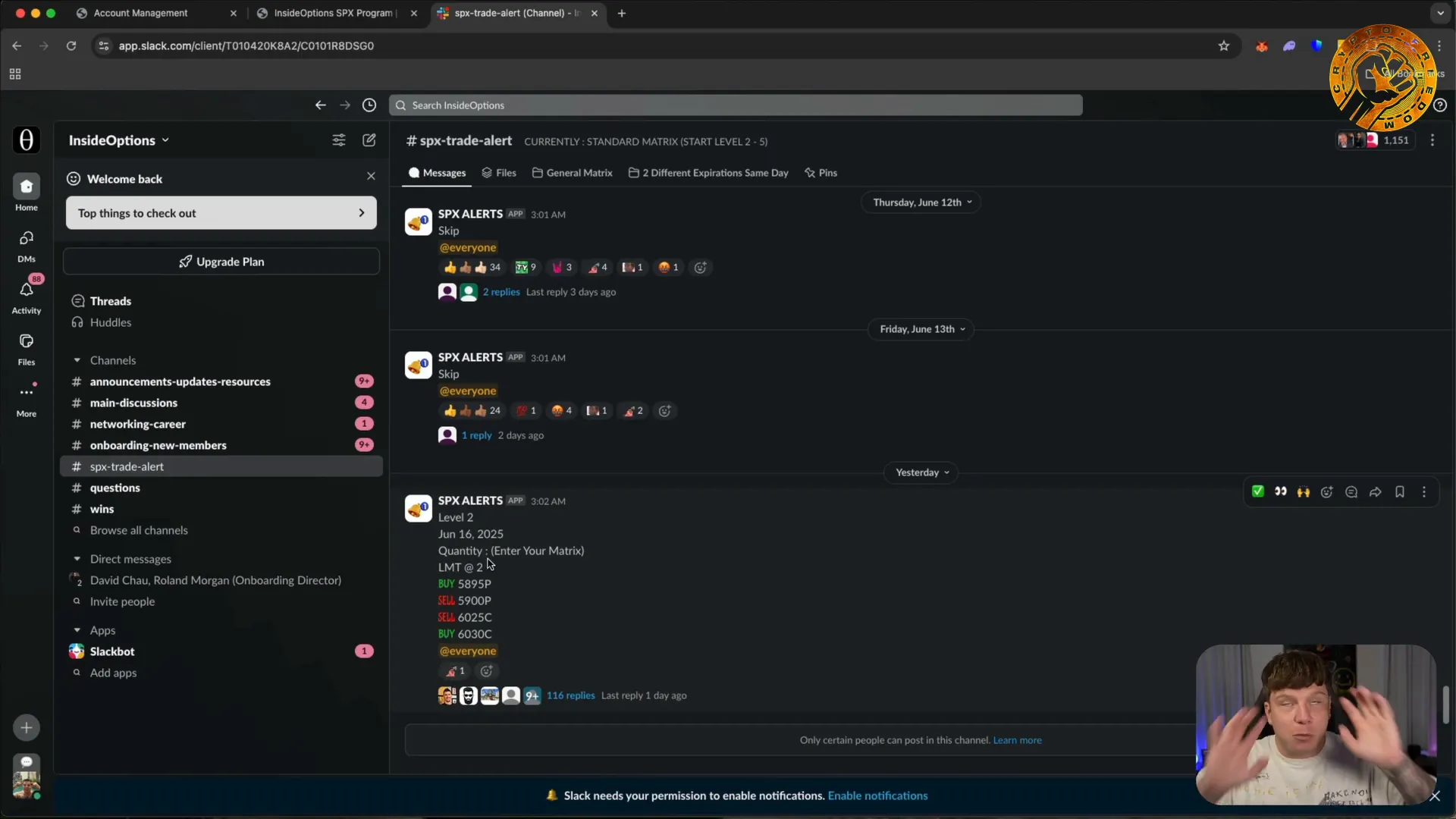The image size is (1456, 819).
Task: Open the 2 replies thread link
Action: (501, 292)
